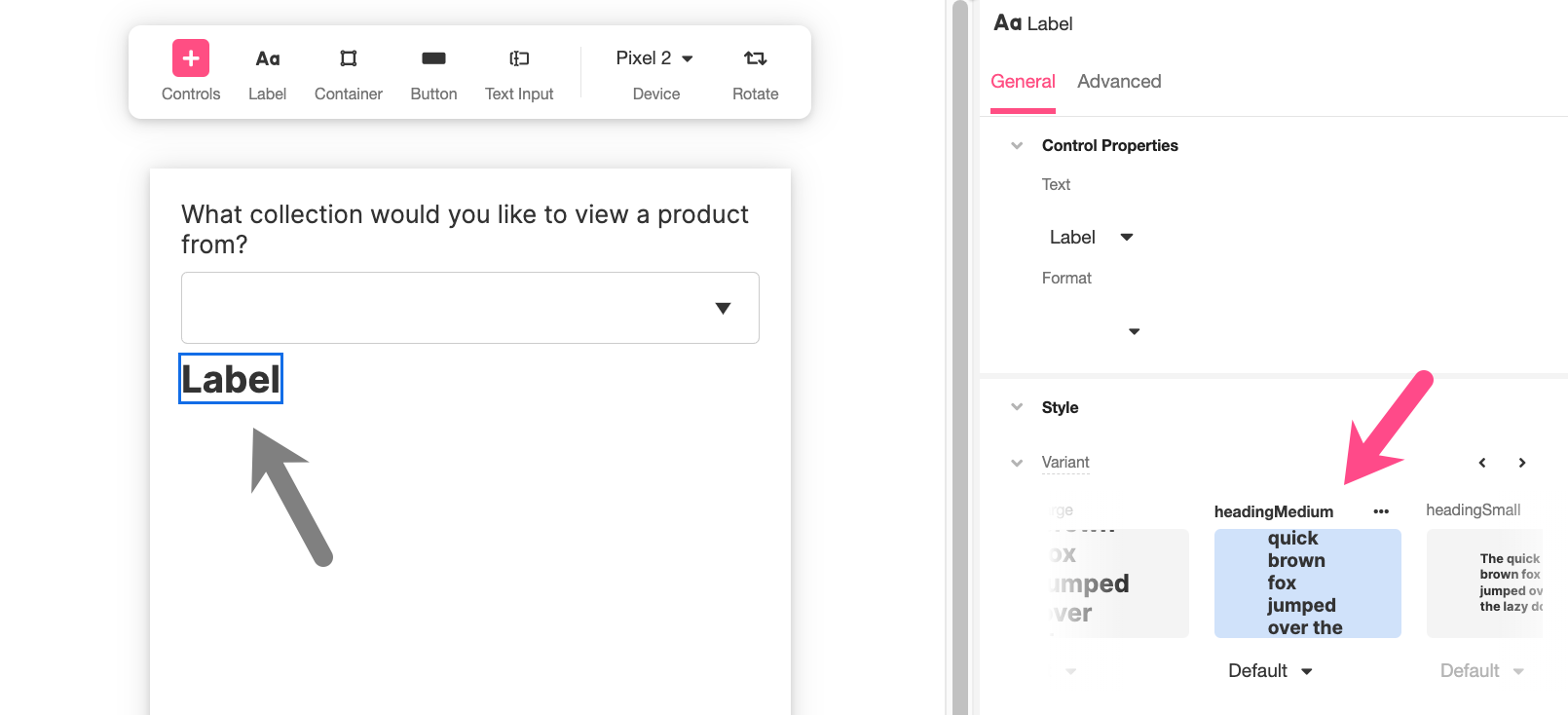Click the headingSmall variant name

point(1473,510)
